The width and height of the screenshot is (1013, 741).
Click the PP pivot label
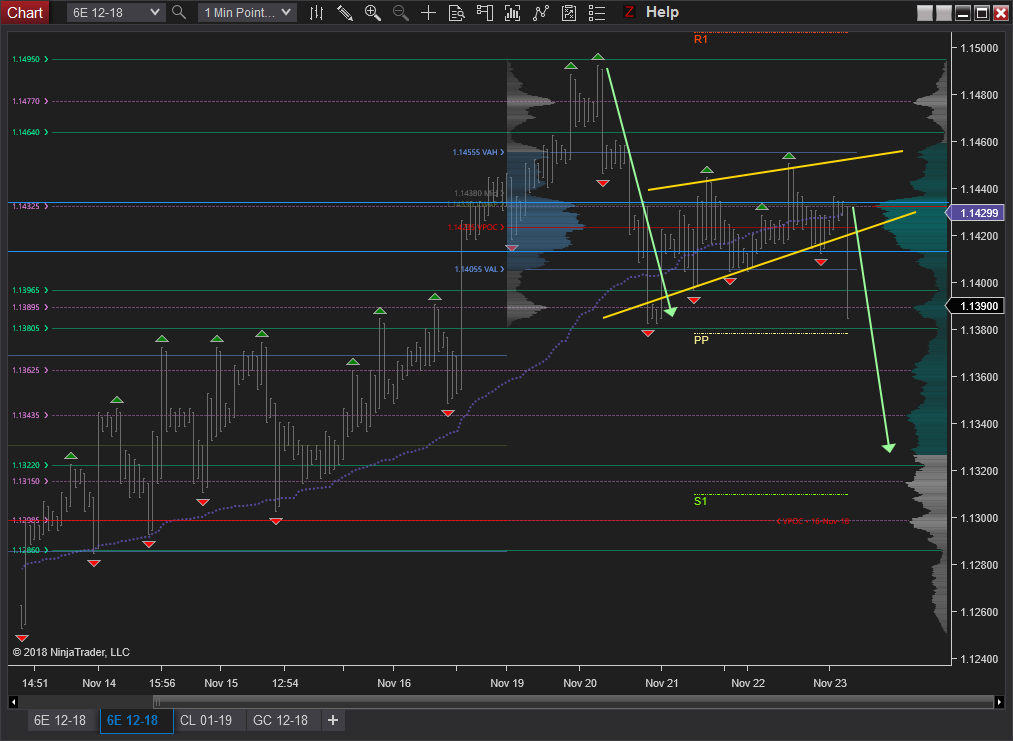click(701, 340)
